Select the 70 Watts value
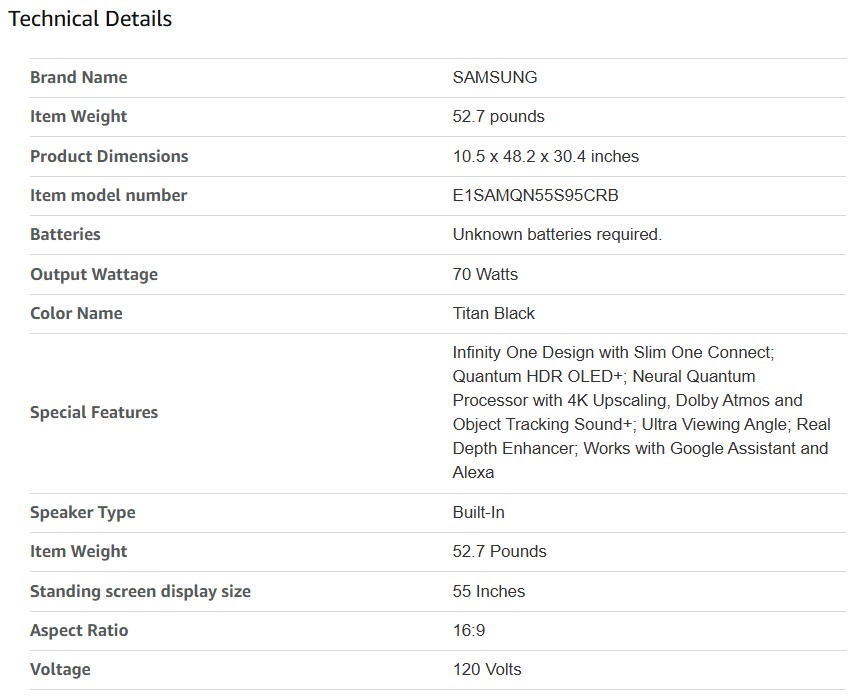Viewport: 864px width, 700px height. tap(485, 274)
